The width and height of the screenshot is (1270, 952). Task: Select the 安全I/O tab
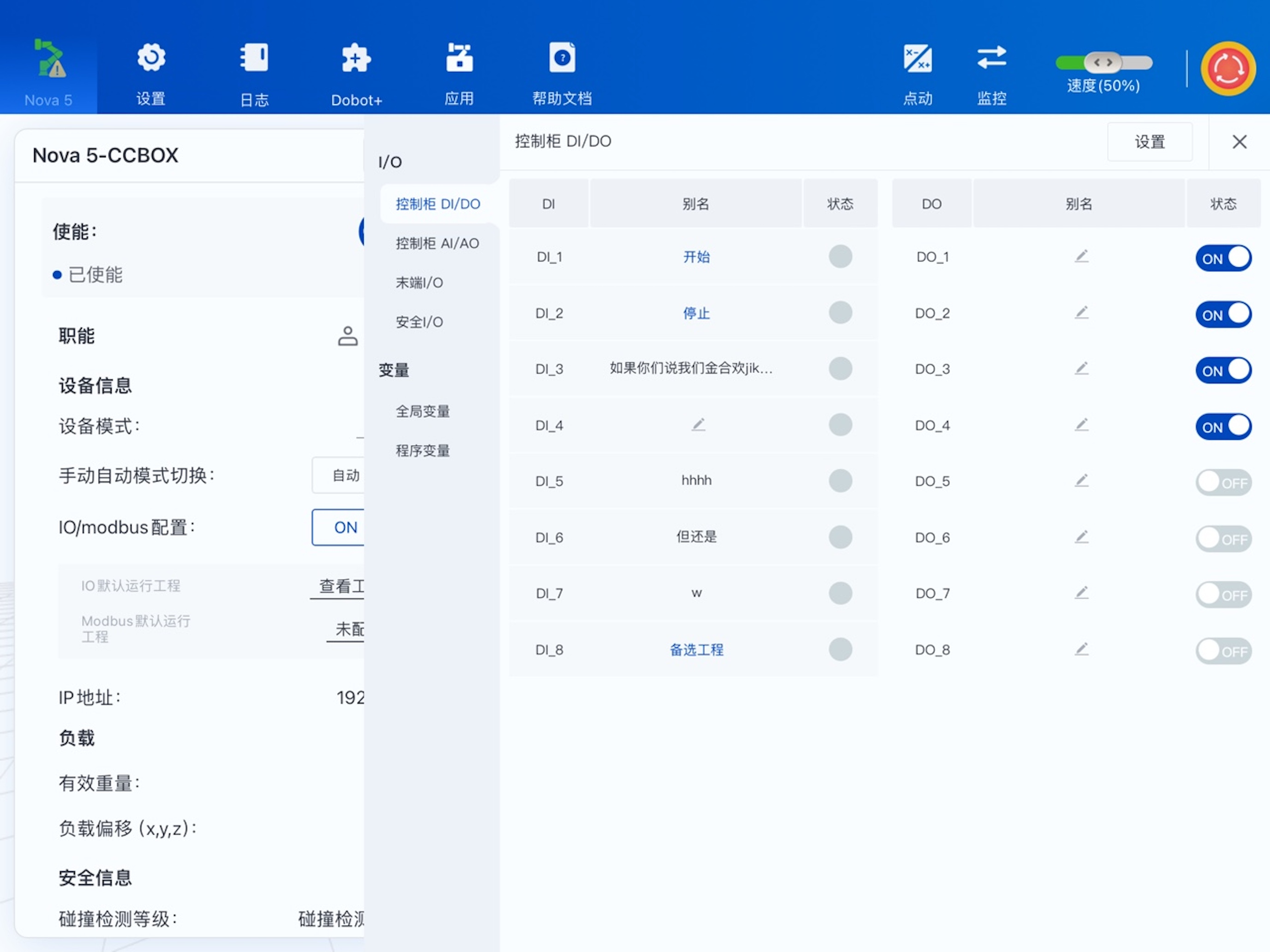coord(419,322)
